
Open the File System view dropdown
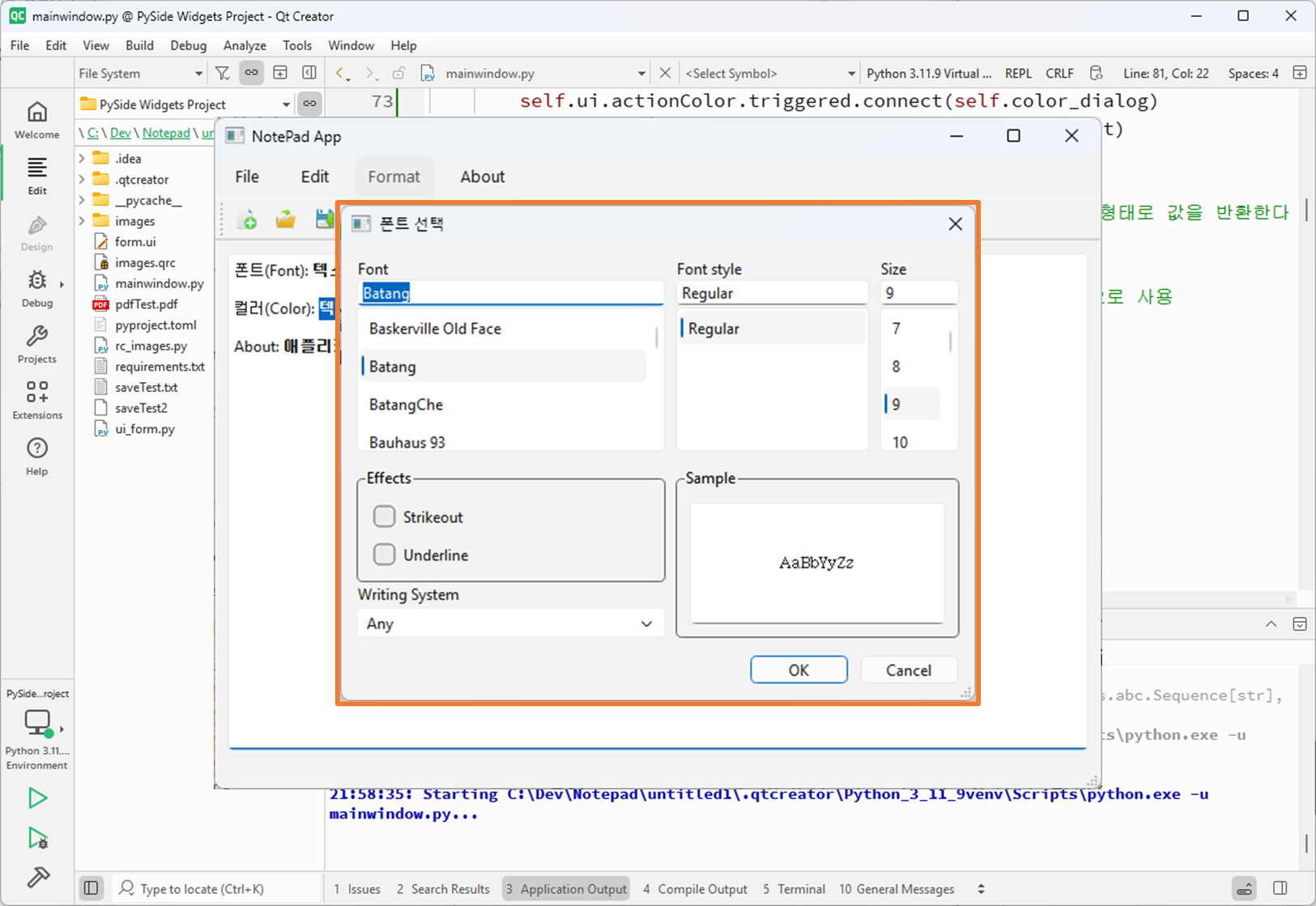point(140,73)
